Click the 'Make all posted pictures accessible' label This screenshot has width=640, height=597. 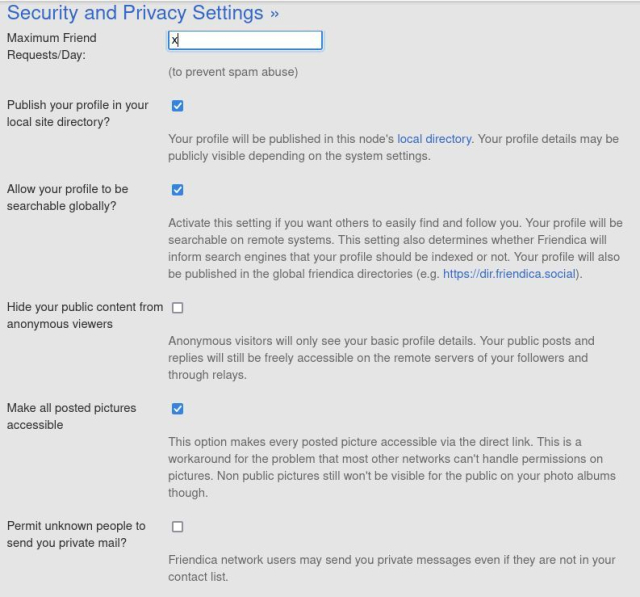click(71, 416)
